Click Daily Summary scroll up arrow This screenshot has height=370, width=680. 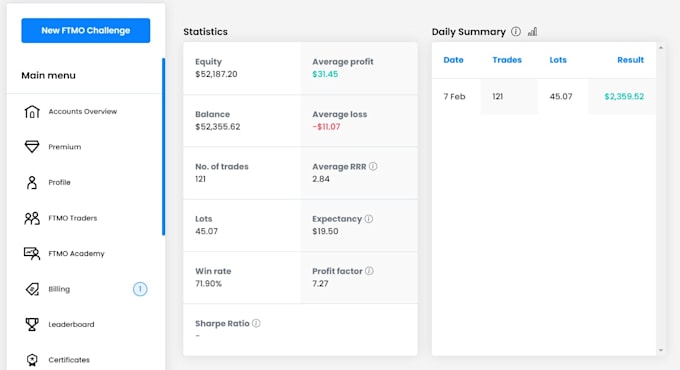click(x=660, y=48)
